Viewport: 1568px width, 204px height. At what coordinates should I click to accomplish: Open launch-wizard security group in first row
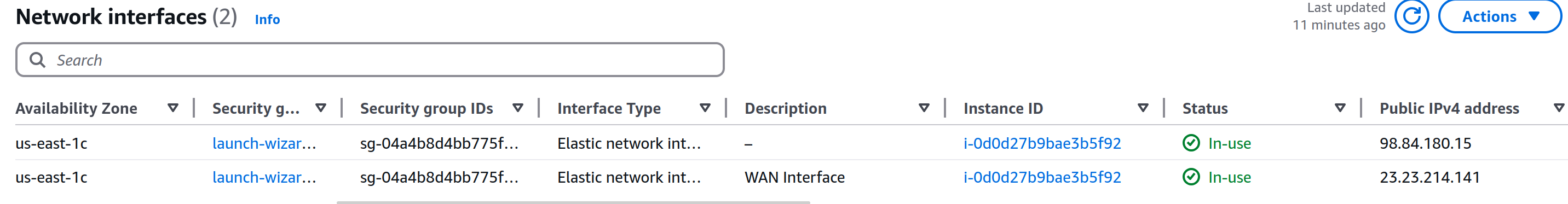264,143
